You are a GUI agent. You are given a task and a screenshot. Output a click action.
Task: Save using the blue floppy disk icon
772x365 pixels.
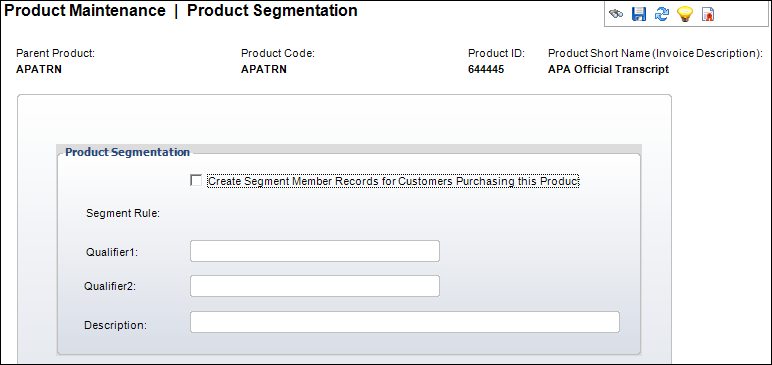[x=639, y=14]
